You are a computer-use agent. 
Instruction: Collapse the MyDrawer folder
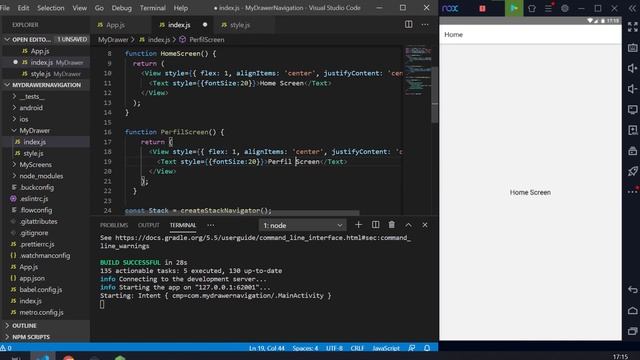(x=34, y=131)
